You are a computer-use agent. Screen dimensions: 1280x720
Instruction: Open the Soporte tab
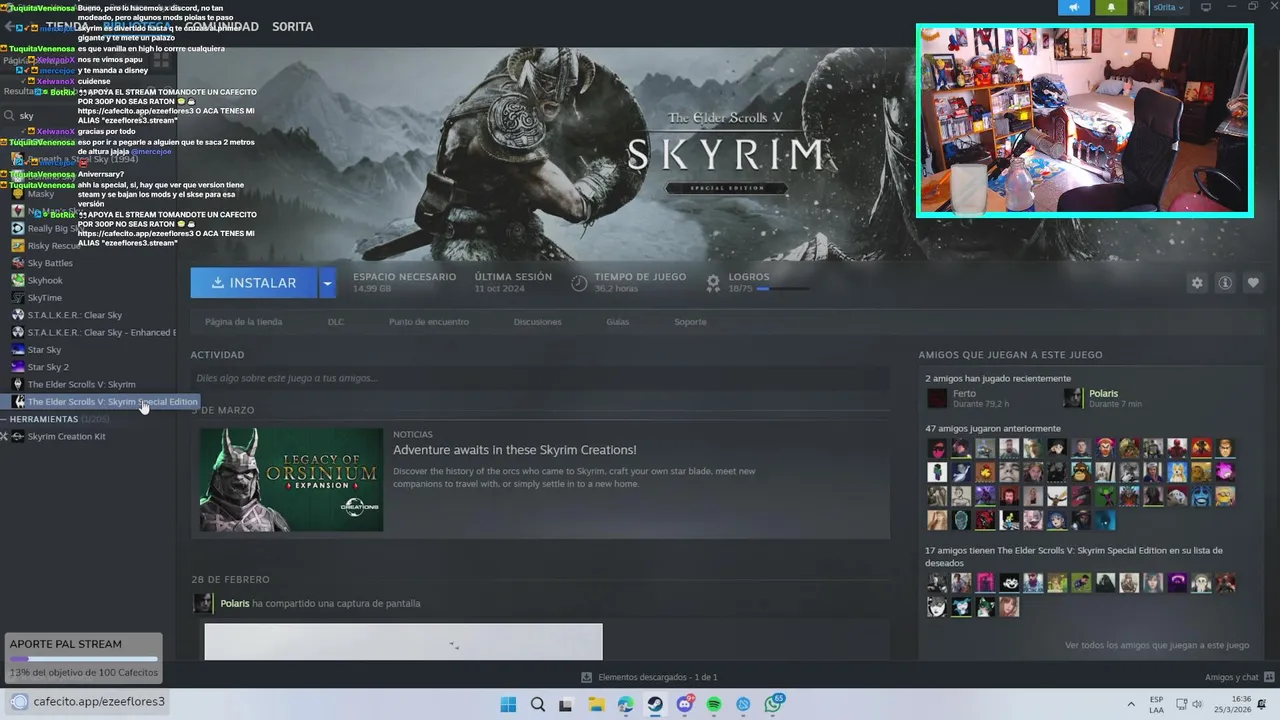[x=690, y=322]
